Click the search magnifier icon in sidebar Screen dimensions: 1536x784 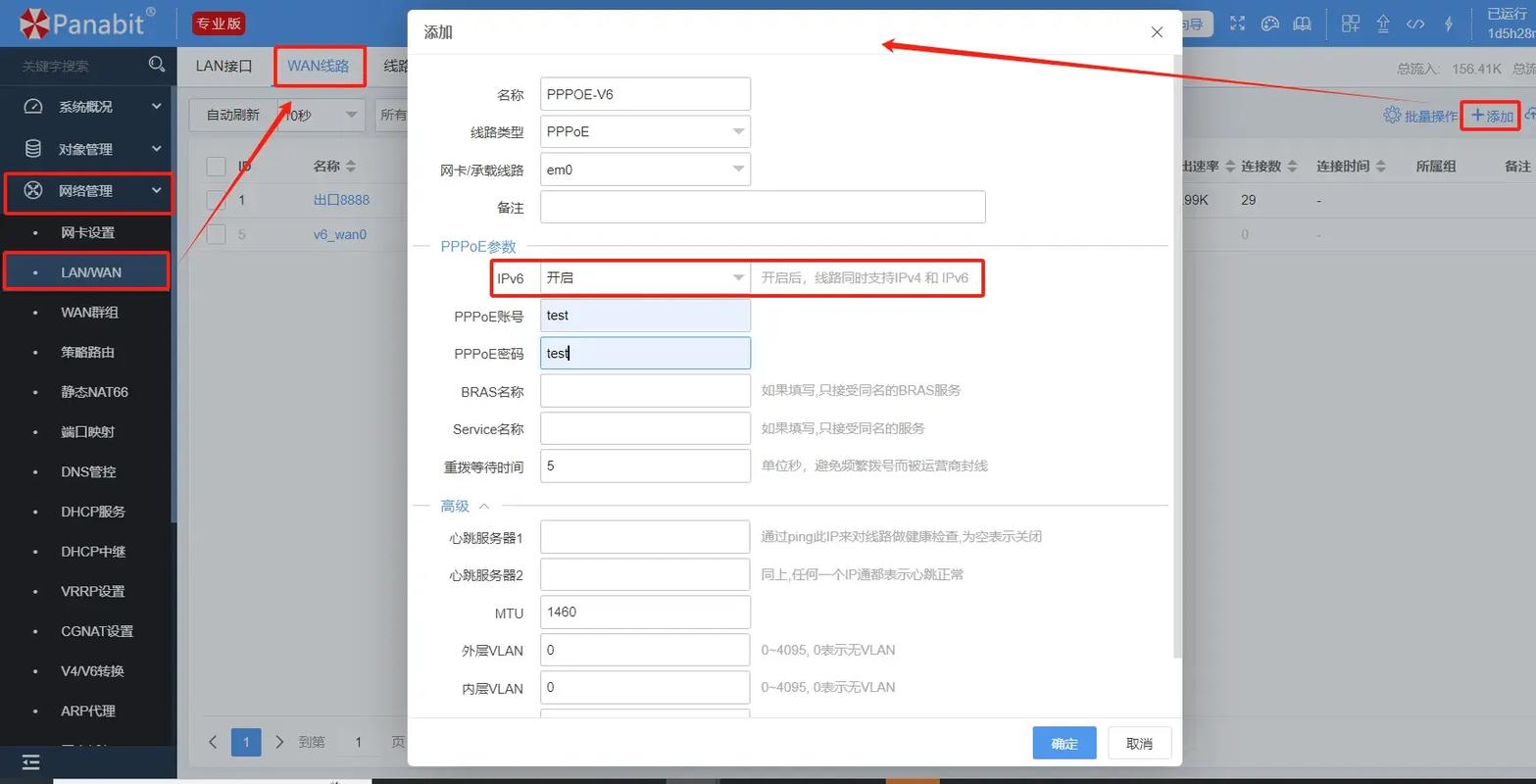coord(157,65)
